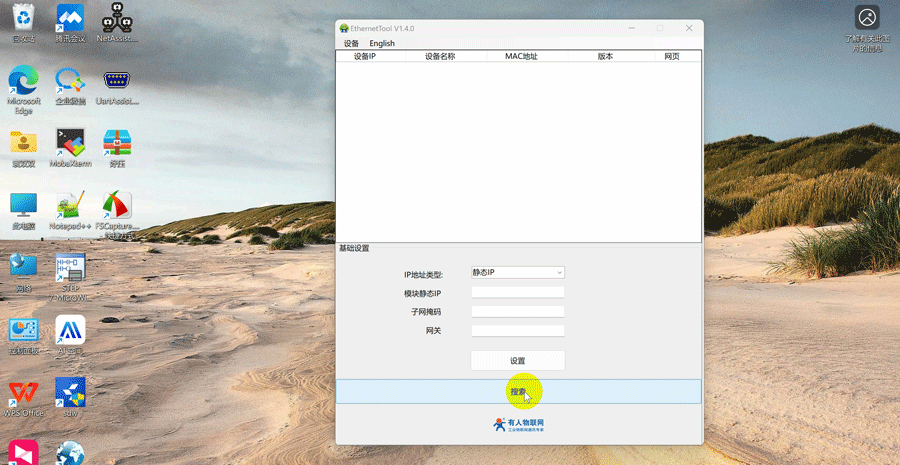Click the 设置 button
This screenshot has height=465, width=900.
pos(517,360)
